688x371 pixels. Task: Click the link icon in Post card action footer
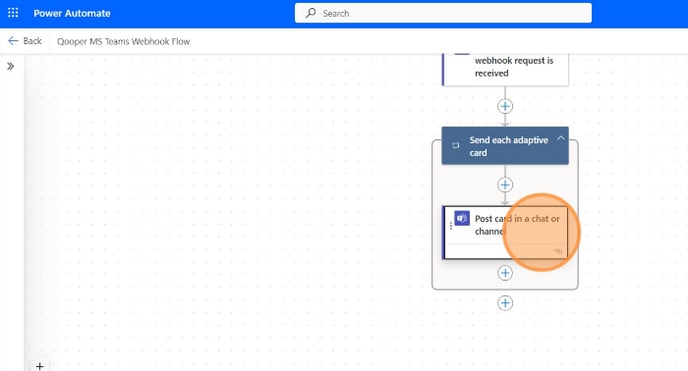tap(558, 251)
